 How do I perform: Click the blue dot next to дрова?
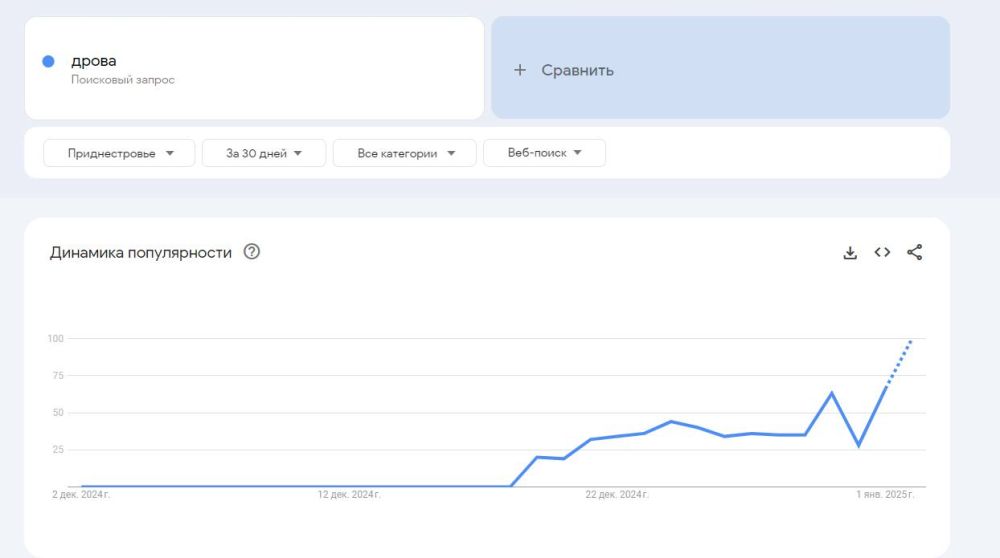[48, 61]
